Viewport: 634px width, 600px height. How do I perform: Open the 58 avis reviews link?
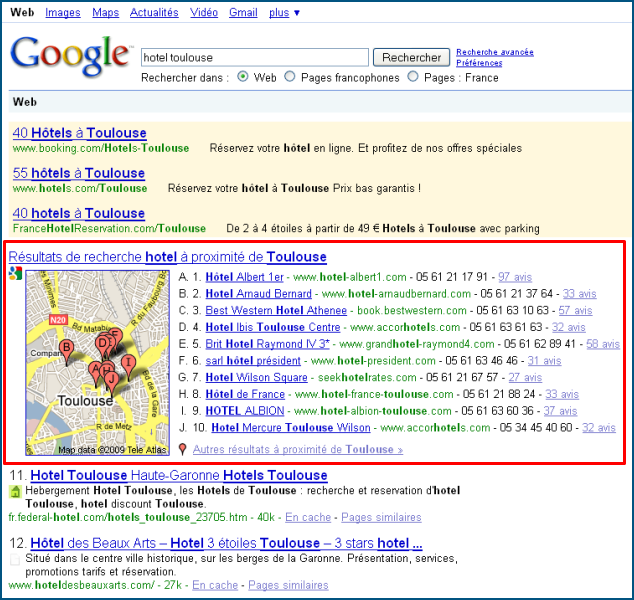tap(603, 344)
